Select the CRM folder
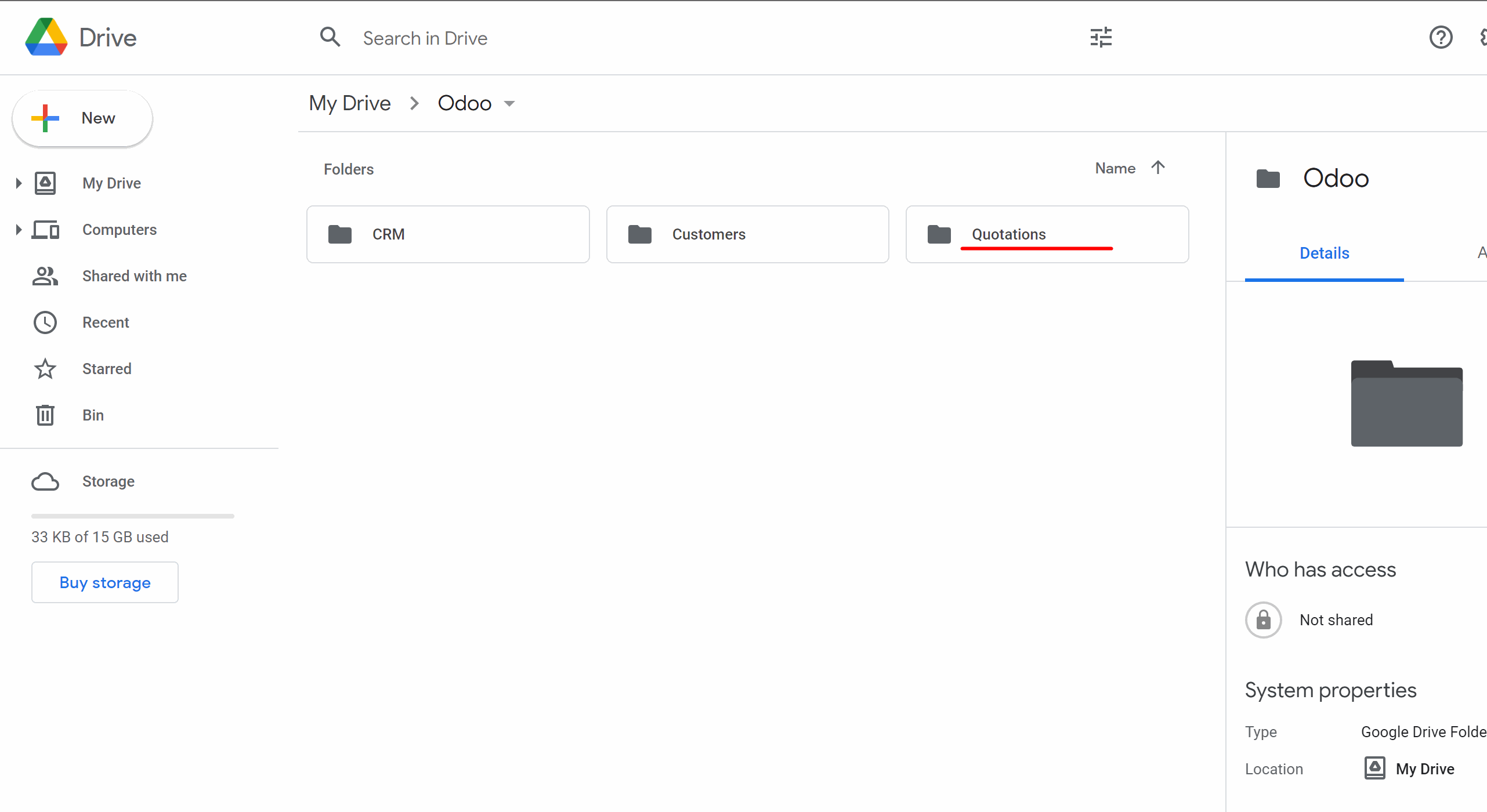Viewport: 1487px width, 812px height. click(x=448, y=234)
